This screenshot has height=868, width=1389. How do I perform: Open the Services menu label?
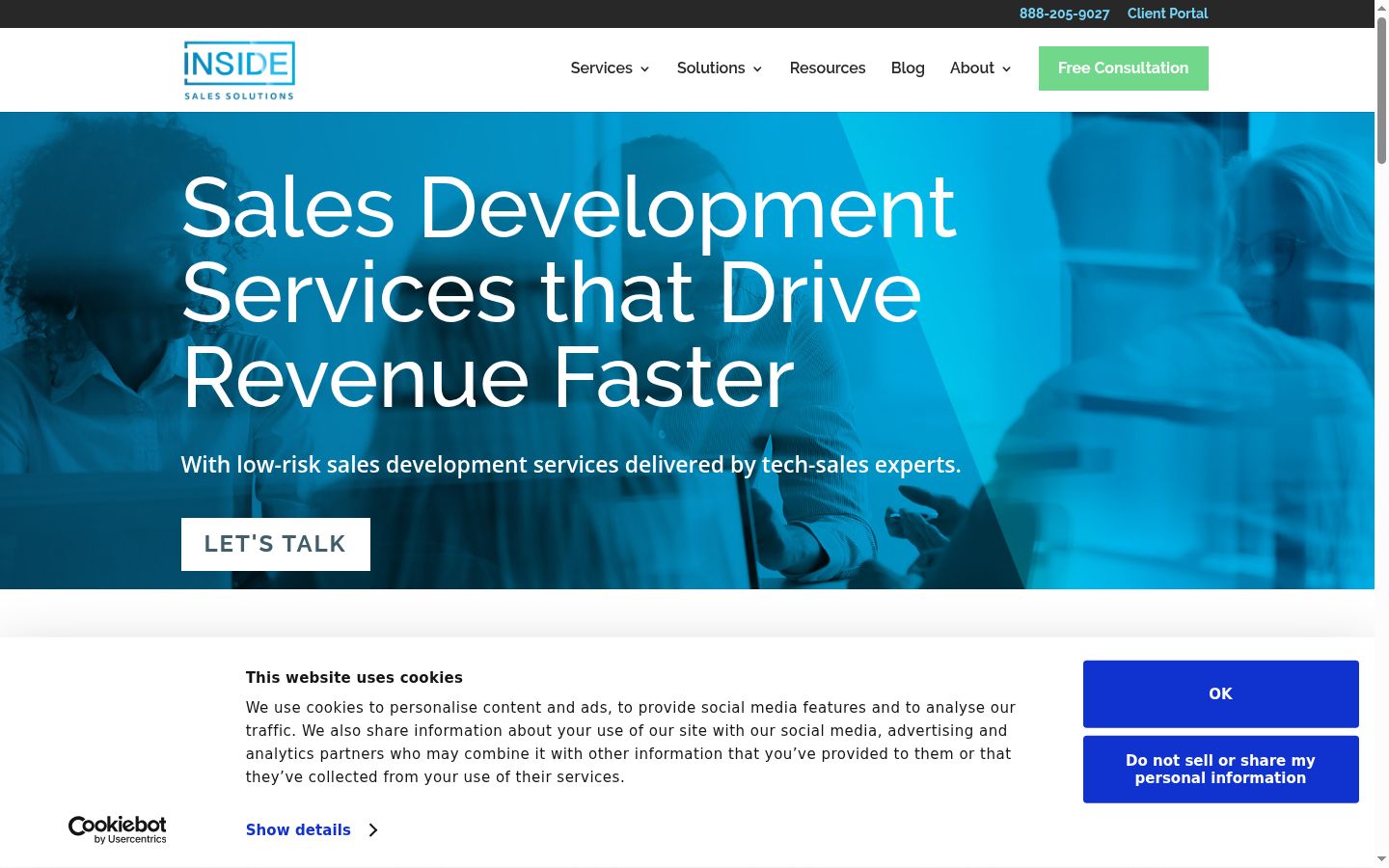point(601,68)
